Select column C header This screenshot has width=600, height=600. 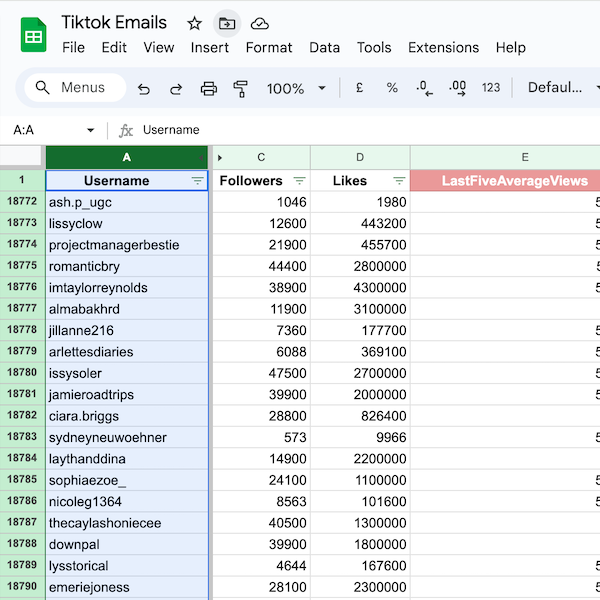(261, 157)
